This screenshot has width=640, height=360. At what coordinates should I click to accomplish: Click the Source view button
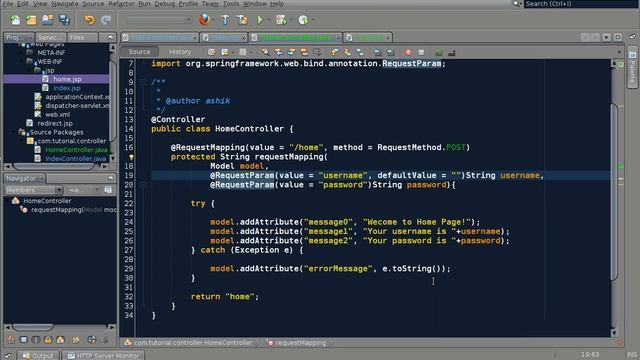[x=139, y=52]
